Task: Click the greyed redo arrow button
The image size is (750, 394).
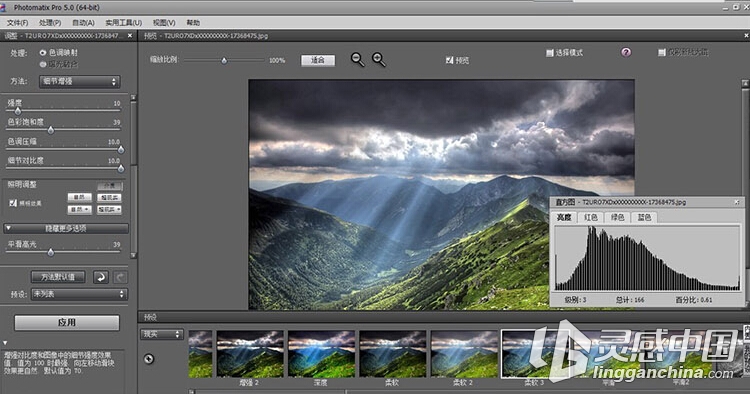Action: [x=121, y=277]
